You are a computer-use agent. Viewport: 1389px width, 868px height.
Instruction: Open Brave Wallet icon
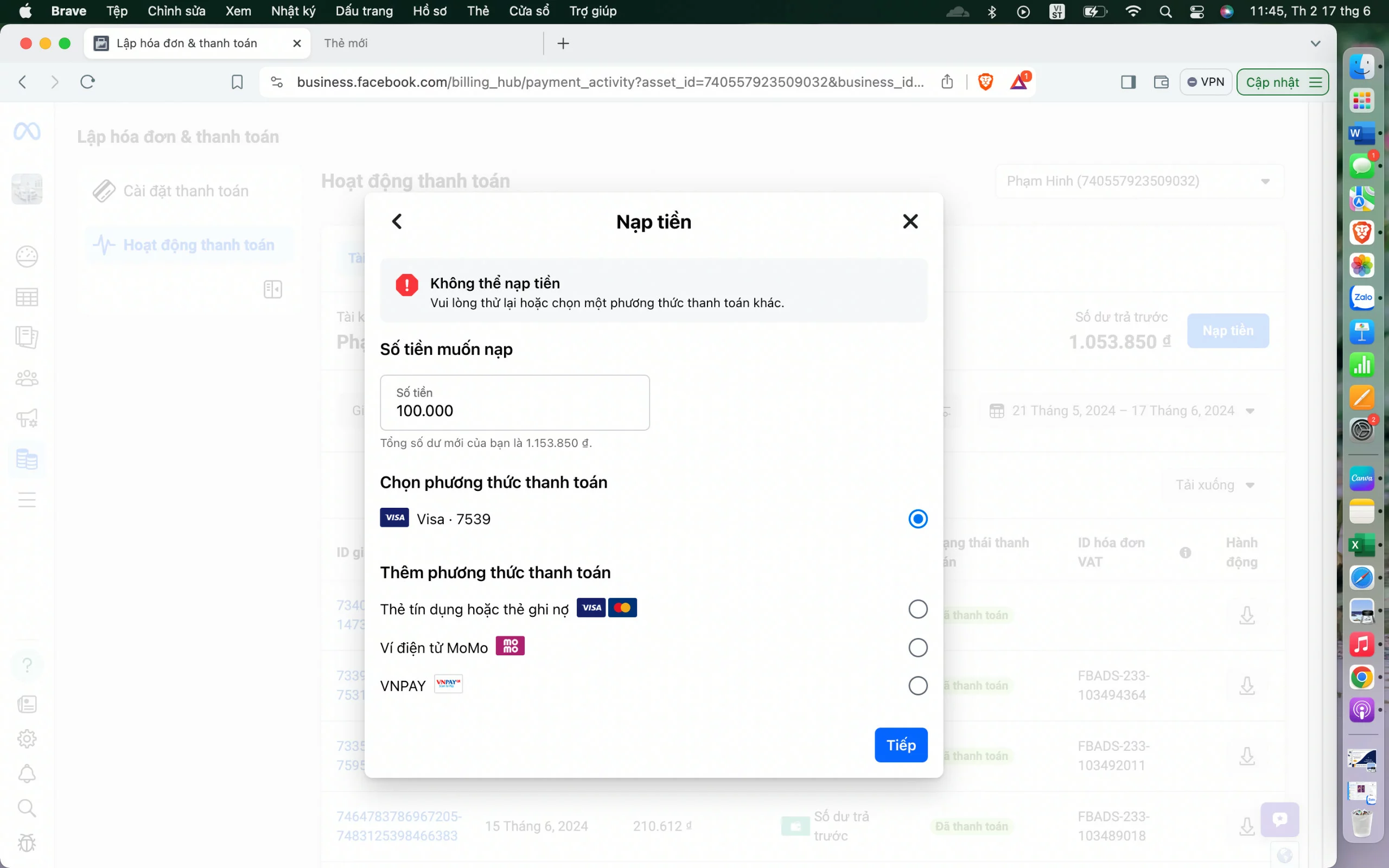tap(1161, 82)
